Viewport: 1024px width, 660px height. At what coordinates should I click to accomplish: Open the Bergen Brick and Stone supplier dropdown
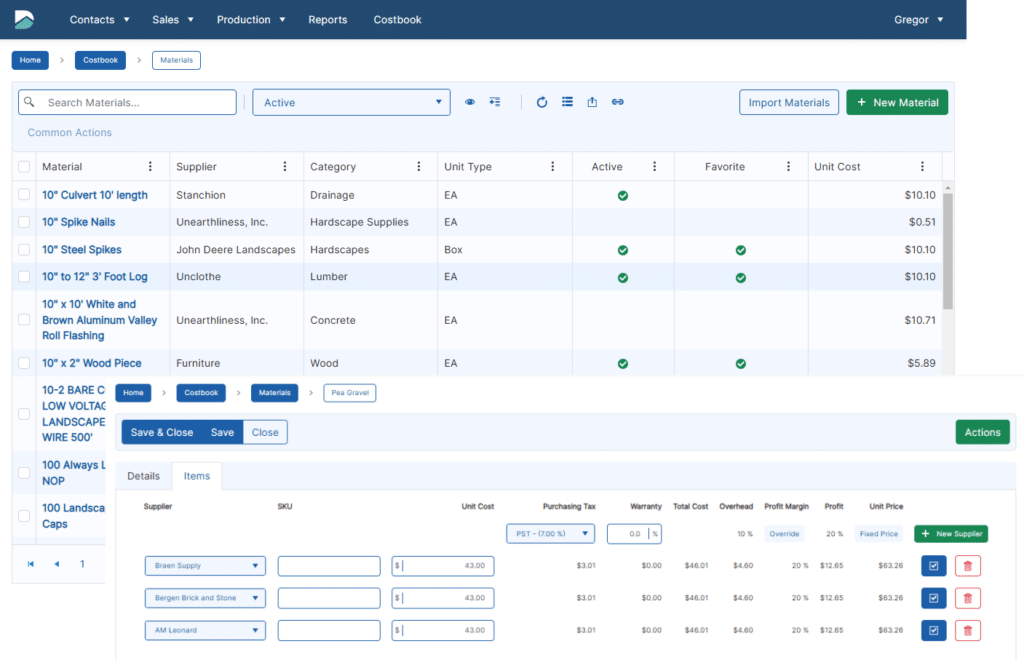(x=205, y=598)
